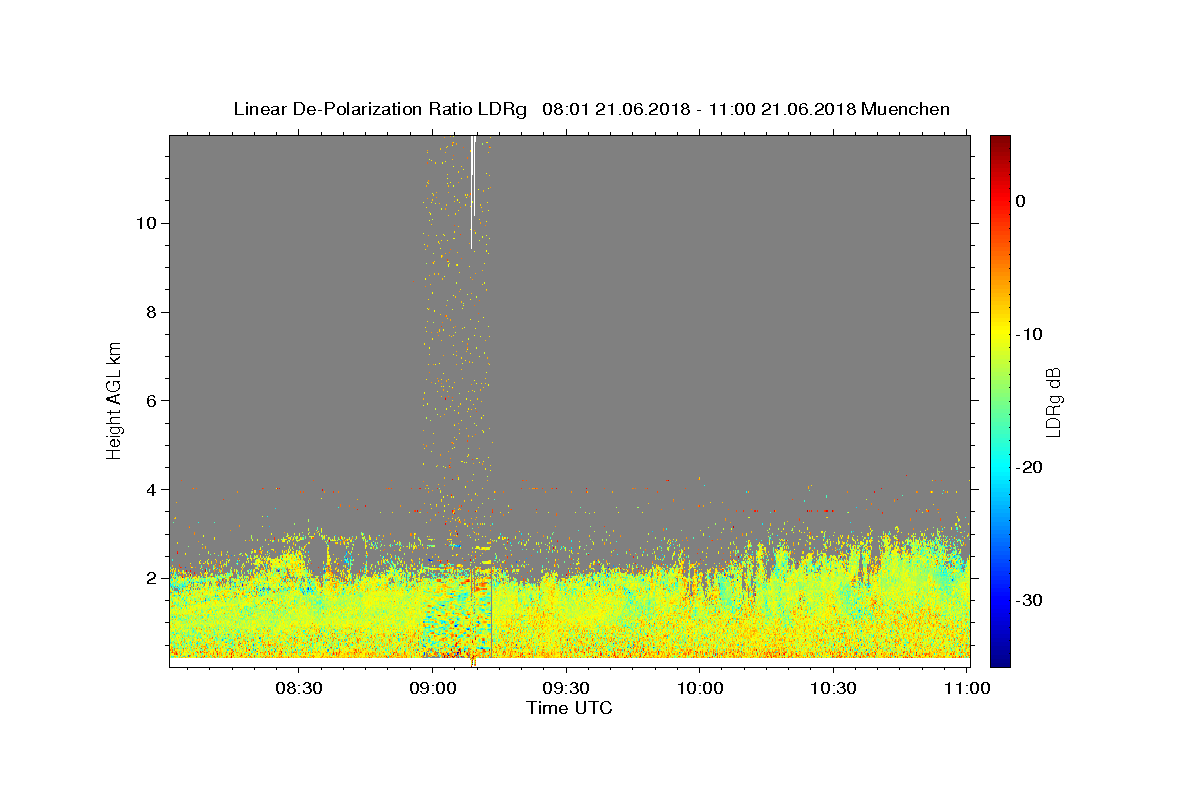Click the 10:00 time tick label
The image size is (1200, 800).
click(x=700, y=688)
